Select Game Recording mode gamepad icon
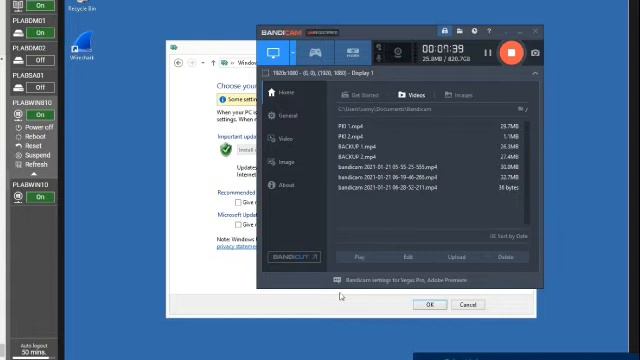 pyautogui.click(x=315, y=53)
